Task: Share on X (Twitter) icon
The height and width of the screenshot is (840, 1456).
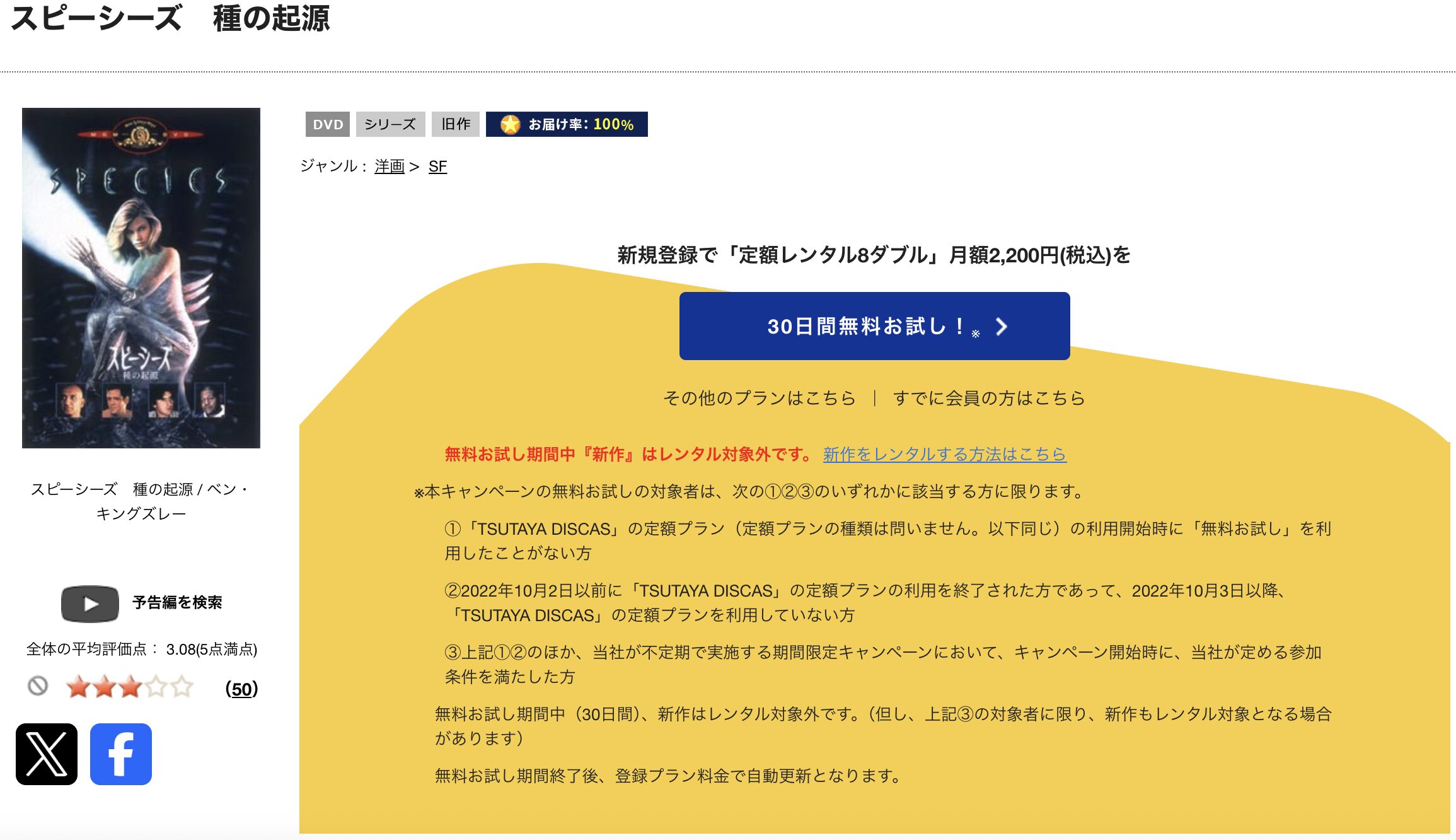Action: pos(47,754)
